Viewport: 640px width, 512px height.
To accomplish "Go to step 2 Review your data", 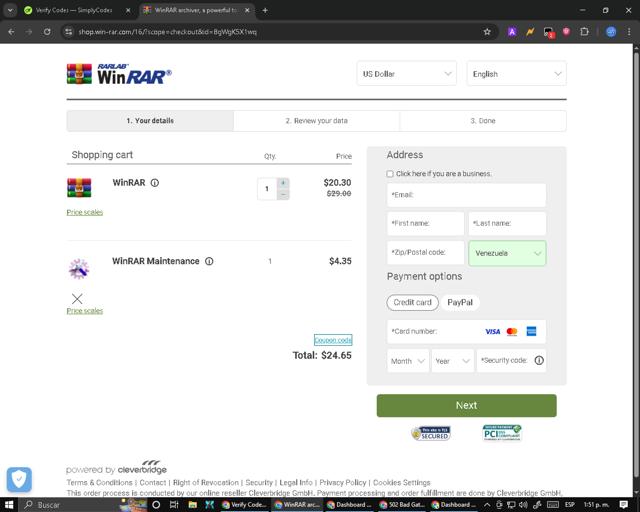I will point(316,121).
